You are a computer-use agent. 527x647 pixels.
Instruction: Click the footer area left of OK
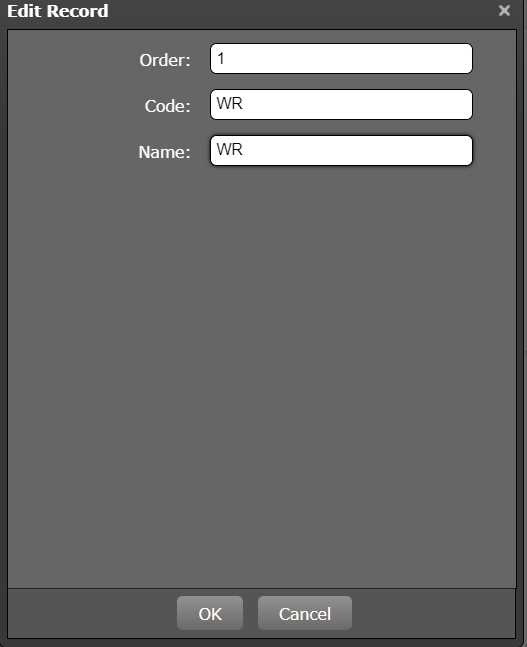[x=92, y=613]
